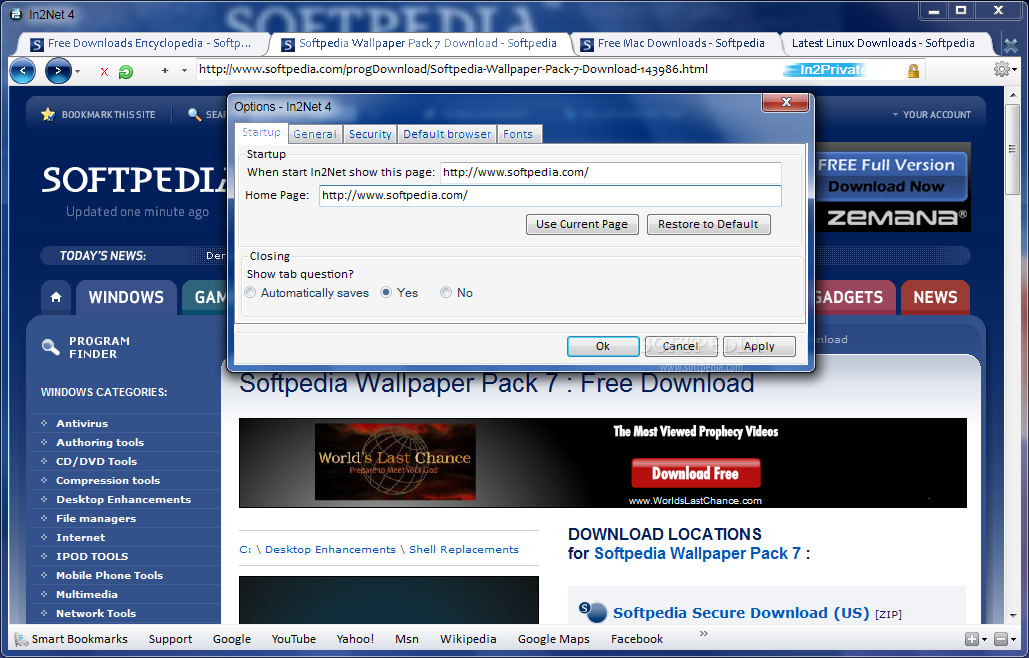Click Apply in the Options dialog
This screenshot has height=658, width=1029.
(759, 346)
